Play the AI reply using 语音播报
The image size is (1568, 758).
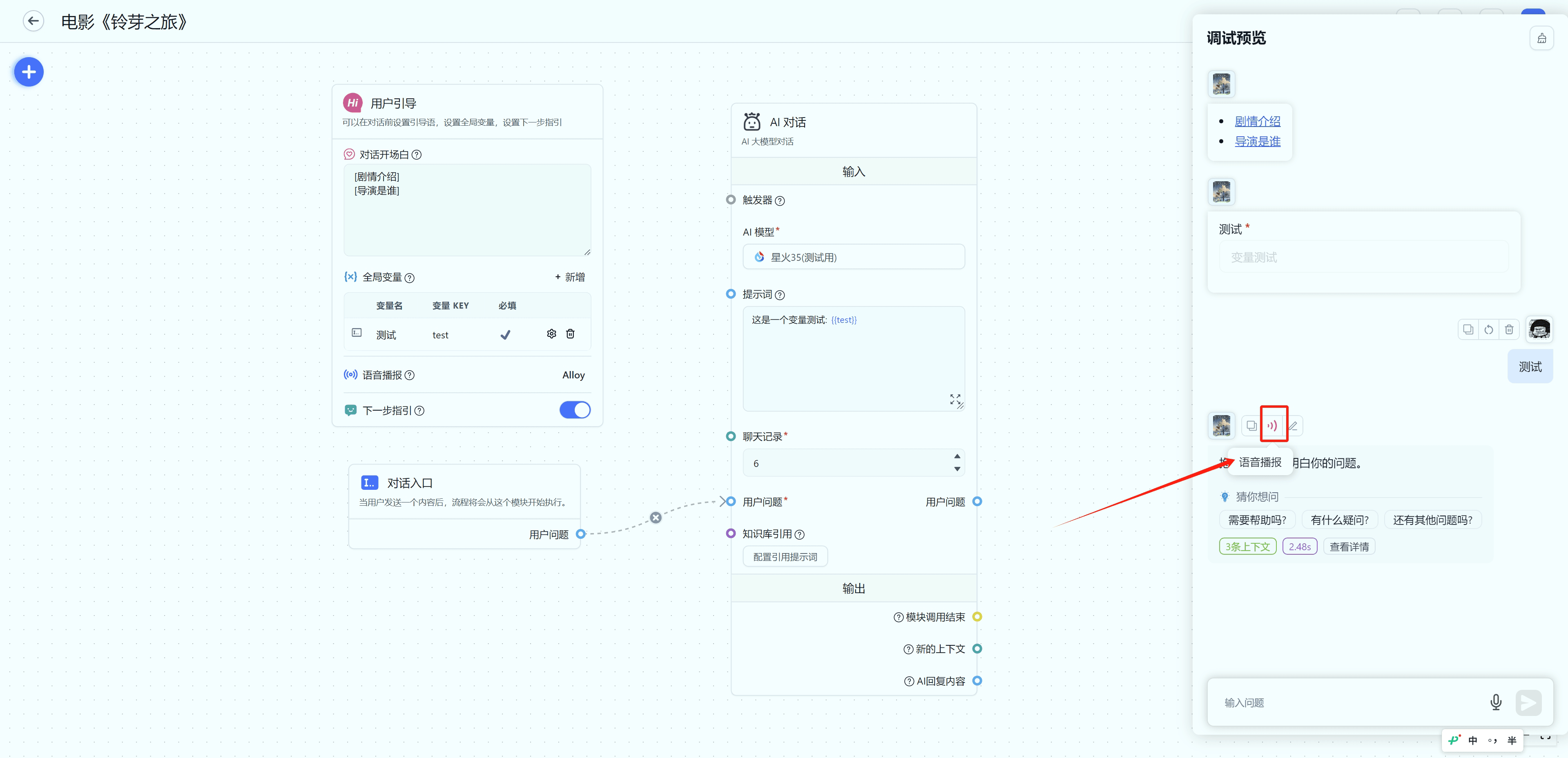(1272, 425)
